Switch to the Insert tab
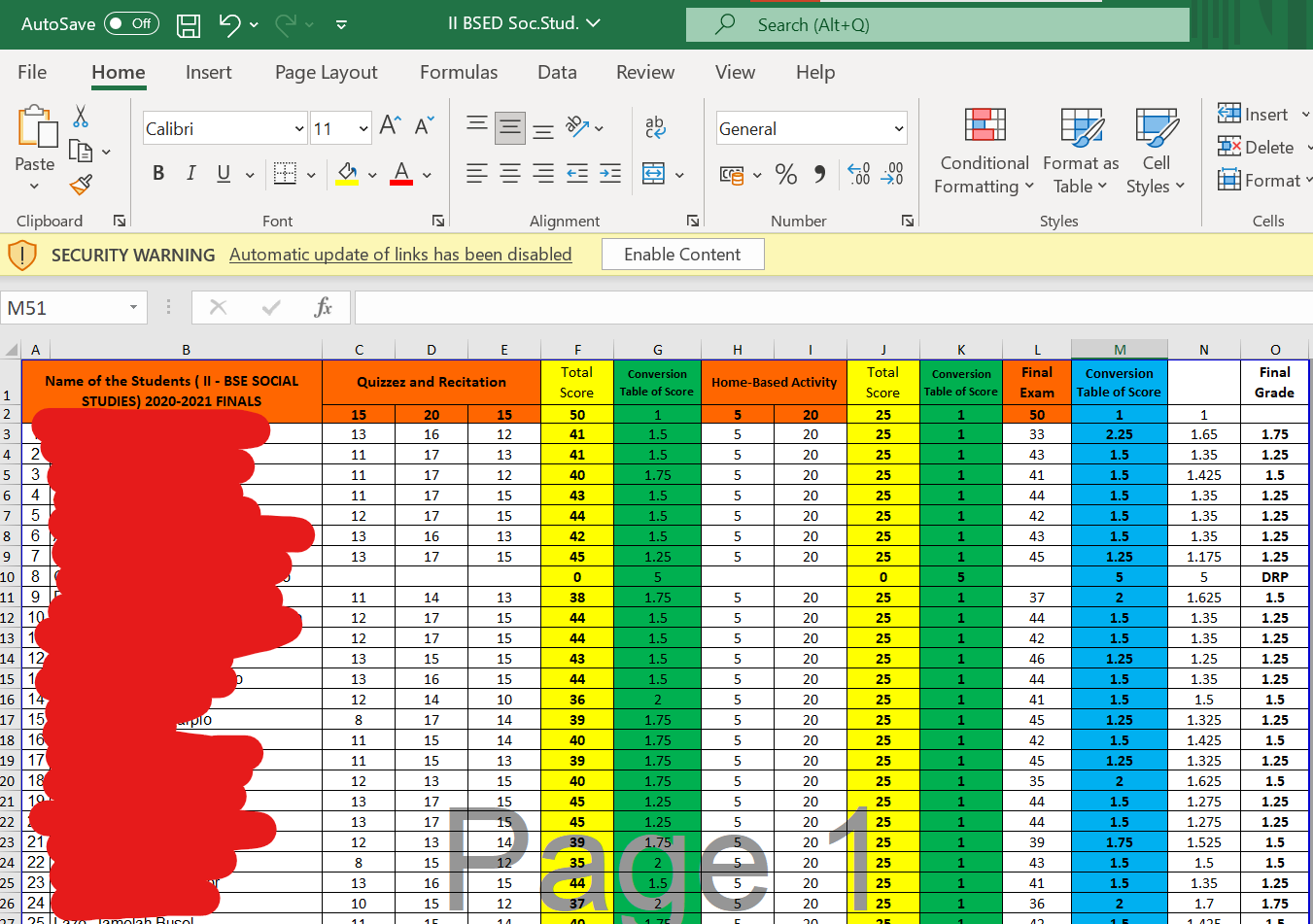The height and width of the screenshot is (924, 1313). 209,72
